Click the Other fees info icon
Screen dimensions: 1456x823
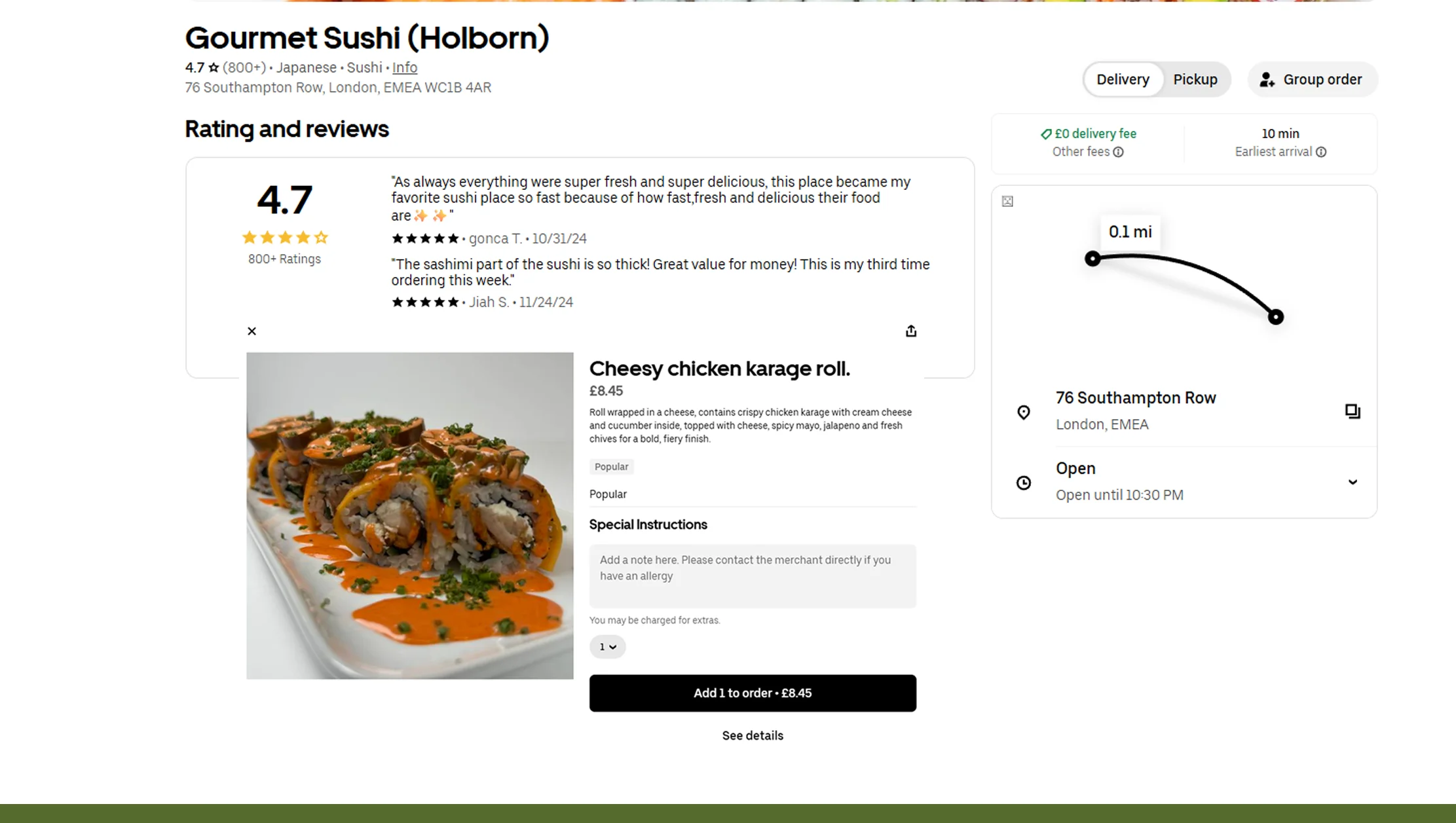point(1119,152)
